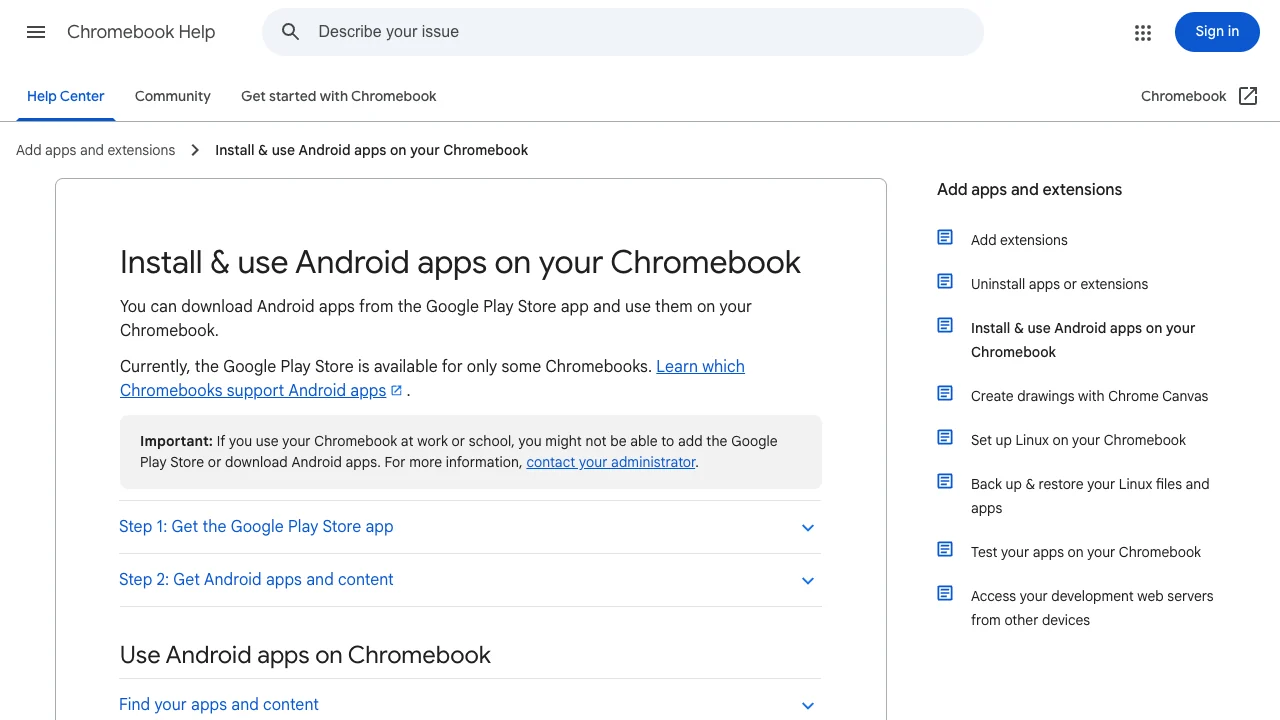Viewport: 1280px width, 720px height.
Task: Click the breadcrumb chevron separator icon
Action: (x=195, y=150)
